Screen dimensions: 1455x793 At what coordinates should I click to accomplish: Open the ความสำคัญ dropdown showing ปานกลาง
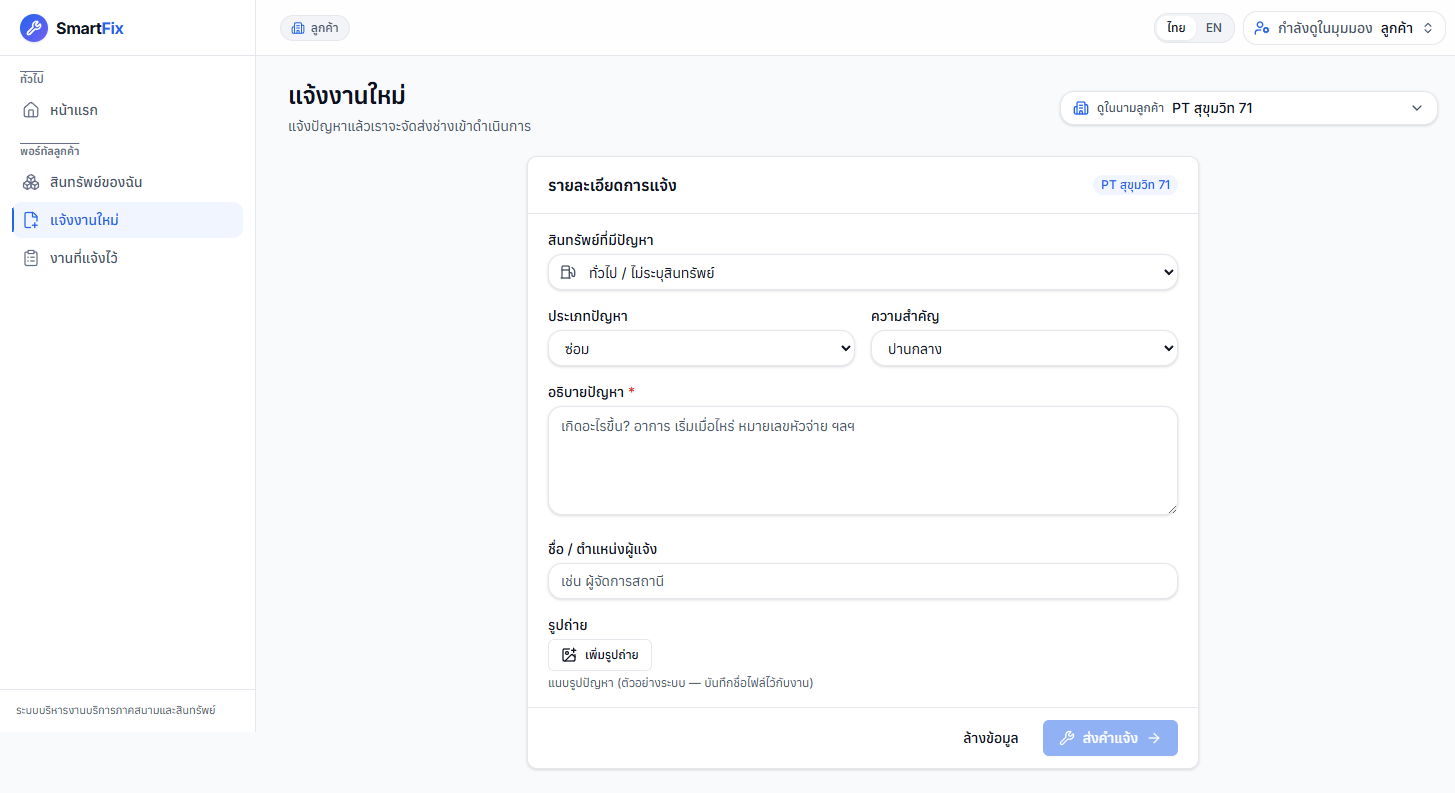(1024, 349)
